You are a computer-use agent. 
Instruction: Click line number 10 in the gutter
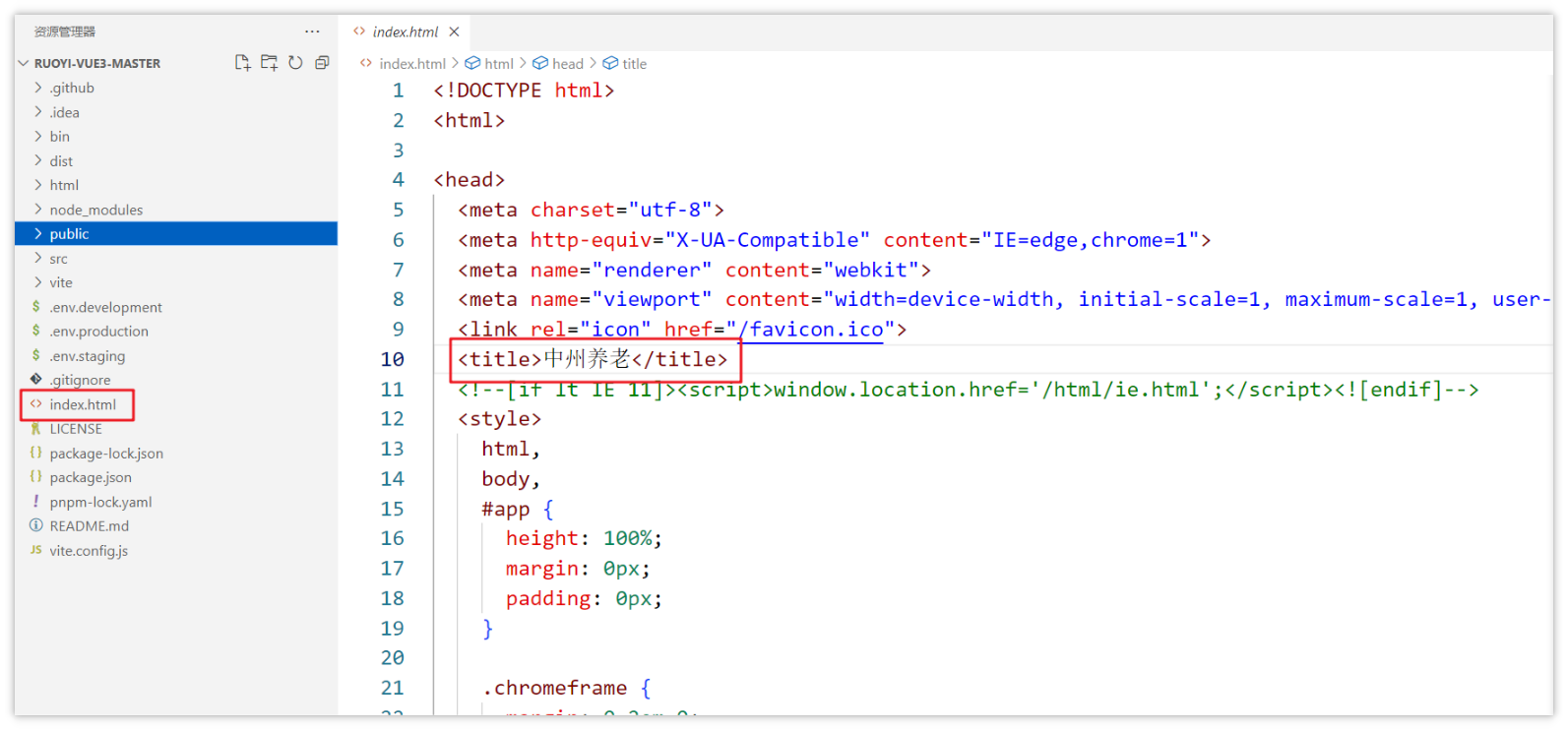click(393, 360)
